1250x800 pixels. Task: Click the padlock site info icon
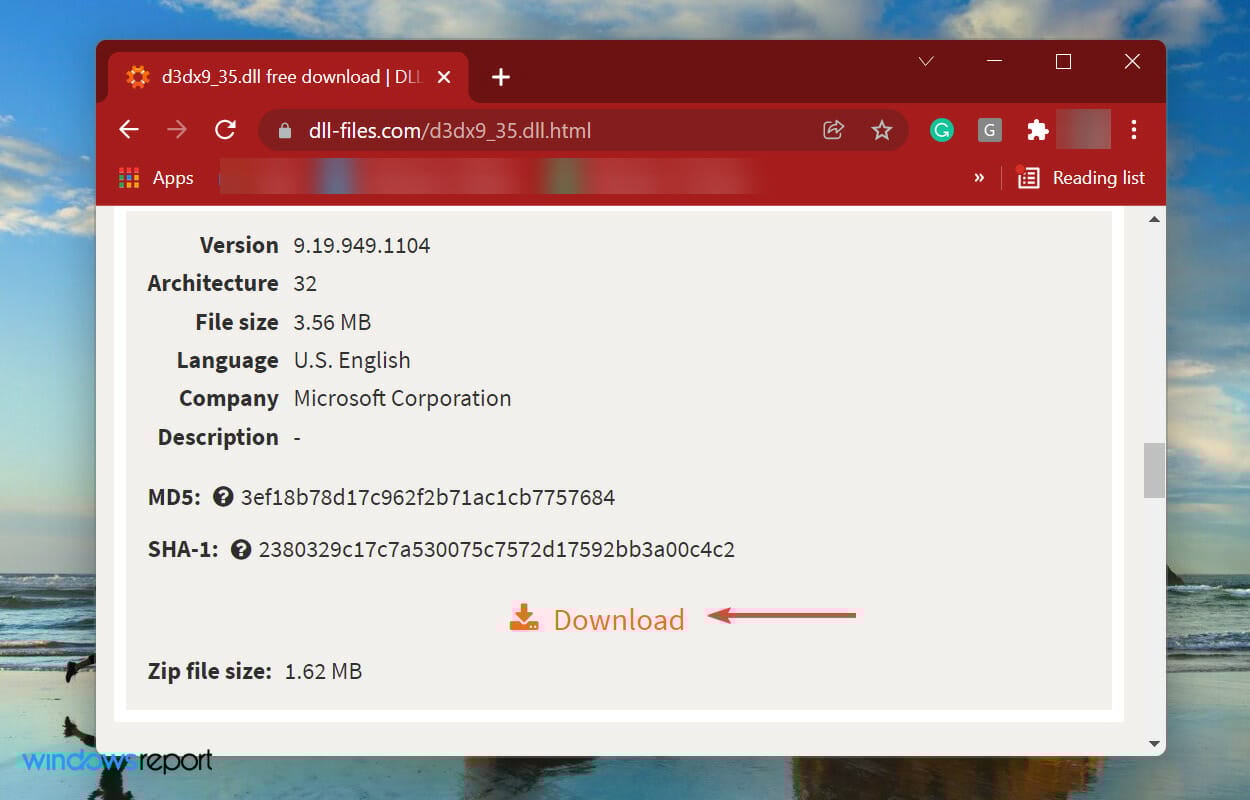point(285,131)
